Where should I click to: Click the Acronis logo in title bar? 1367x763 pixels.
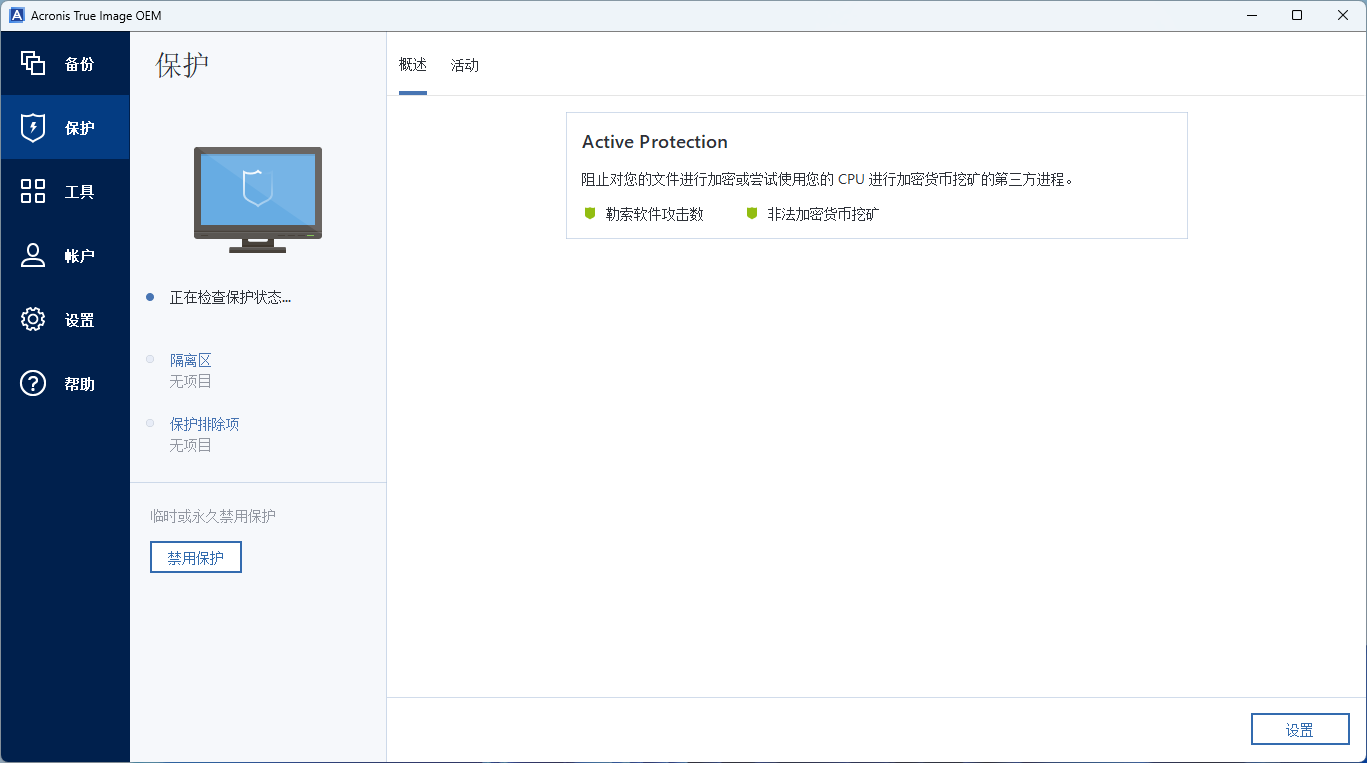click(17, 15)
